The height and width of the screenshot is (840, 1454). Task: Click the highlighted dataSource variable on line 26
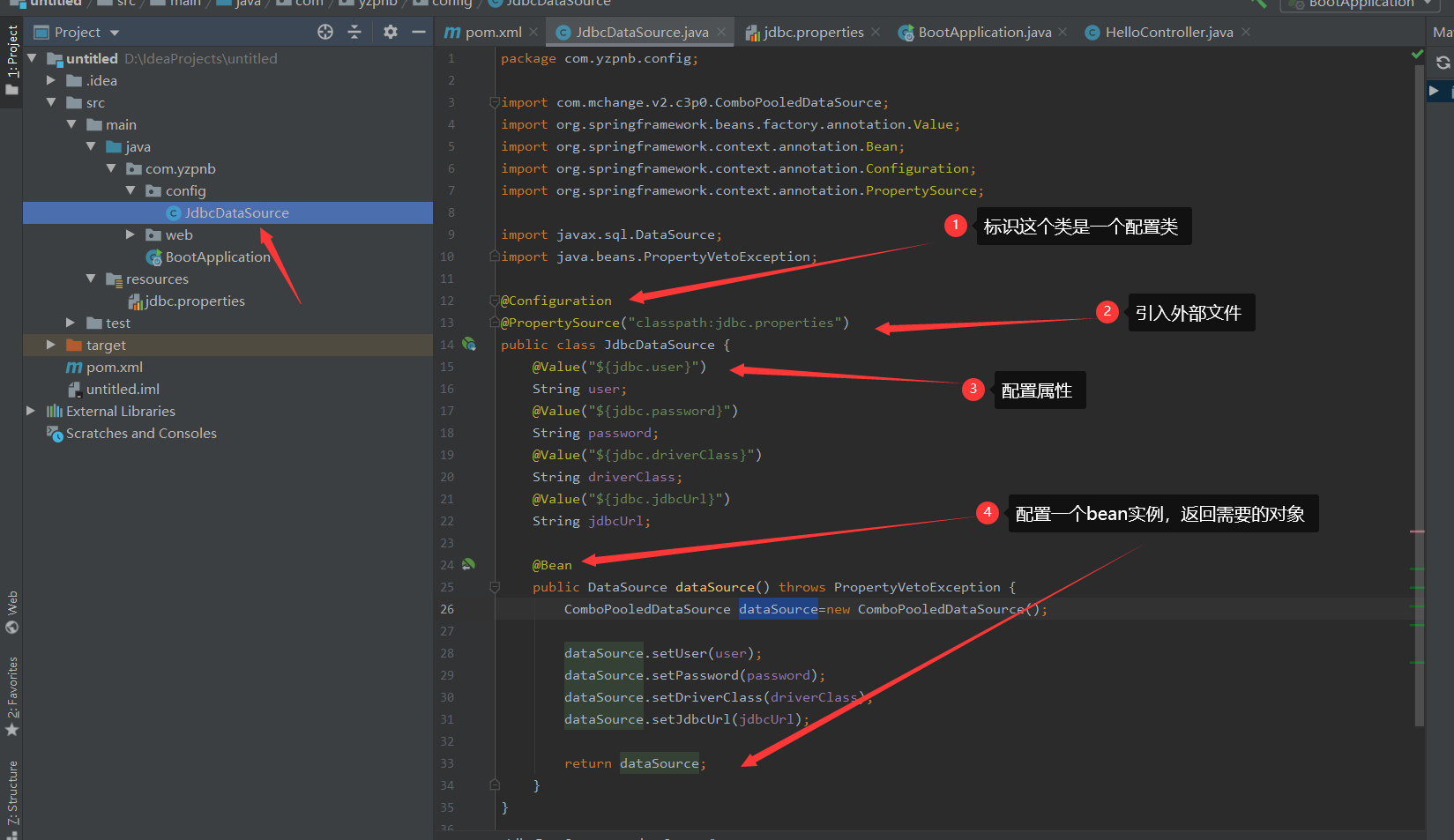779,609
